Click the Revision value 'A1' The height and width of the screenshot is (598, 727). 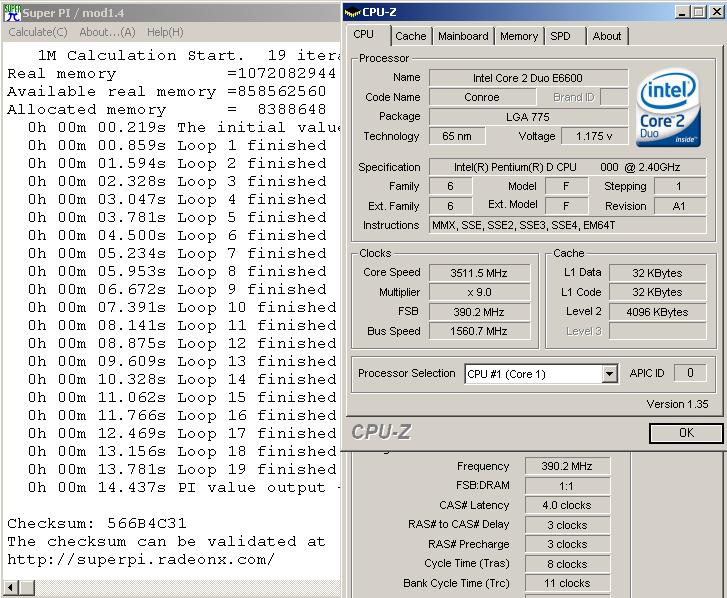(x=679, y=206)
